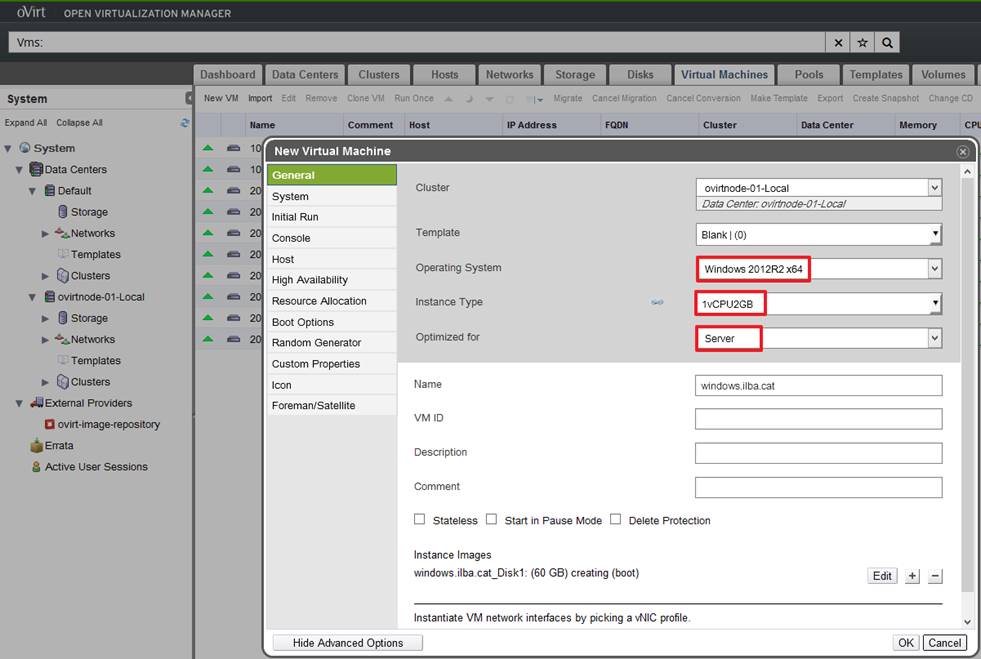Click the Default data center icon

tap(49, 190)
